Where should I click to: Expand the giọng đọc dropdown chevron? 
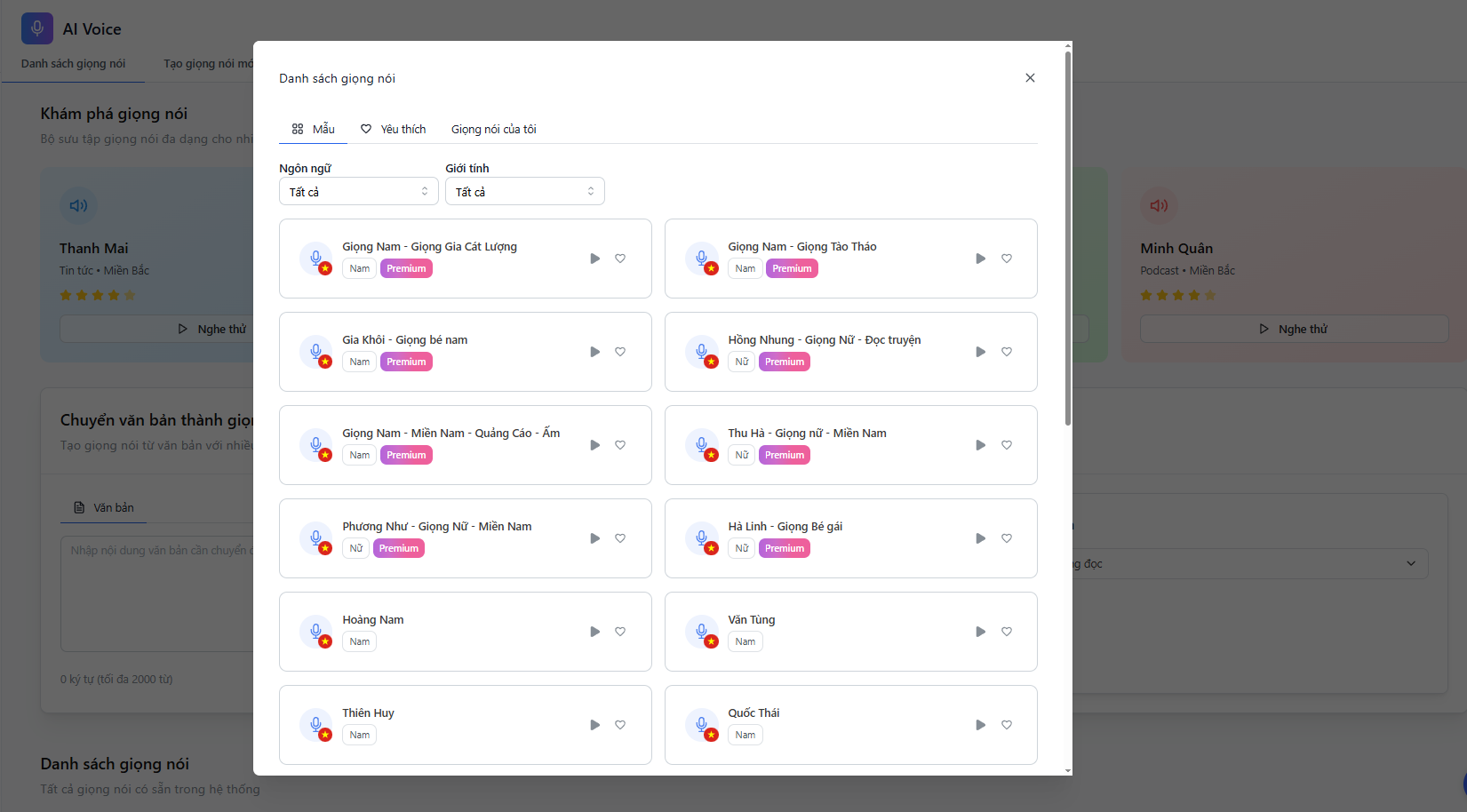click(x=1411, y=564)
